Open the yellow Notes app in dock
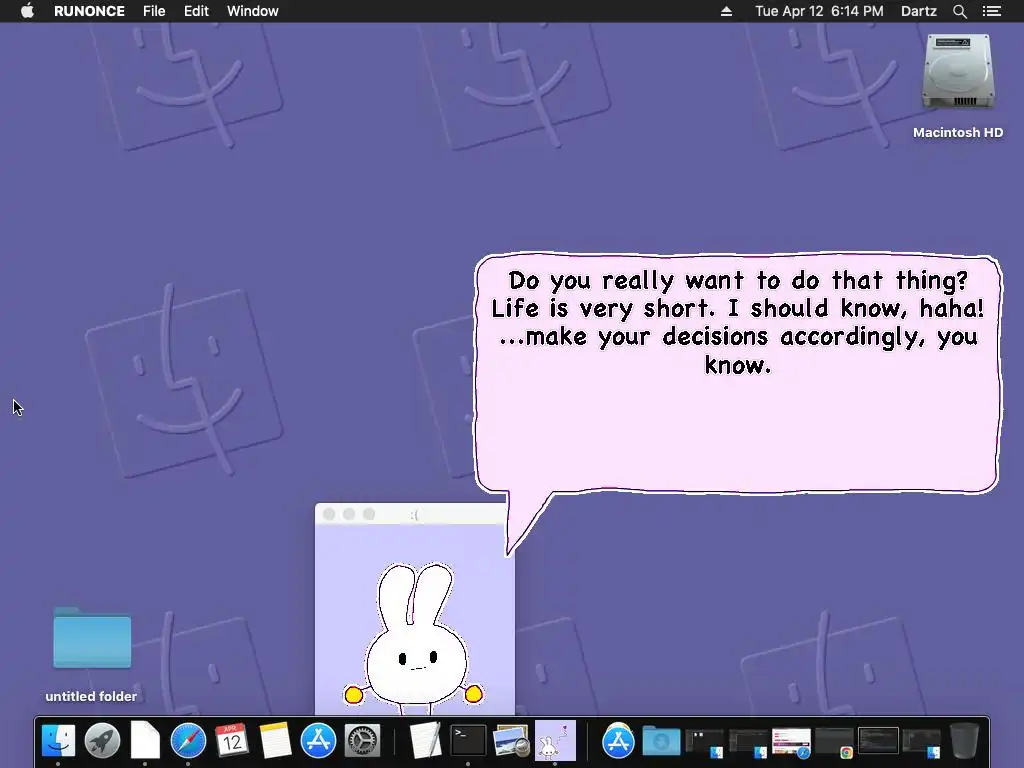Screen dimensions: 1024x768 coord(275,741)
